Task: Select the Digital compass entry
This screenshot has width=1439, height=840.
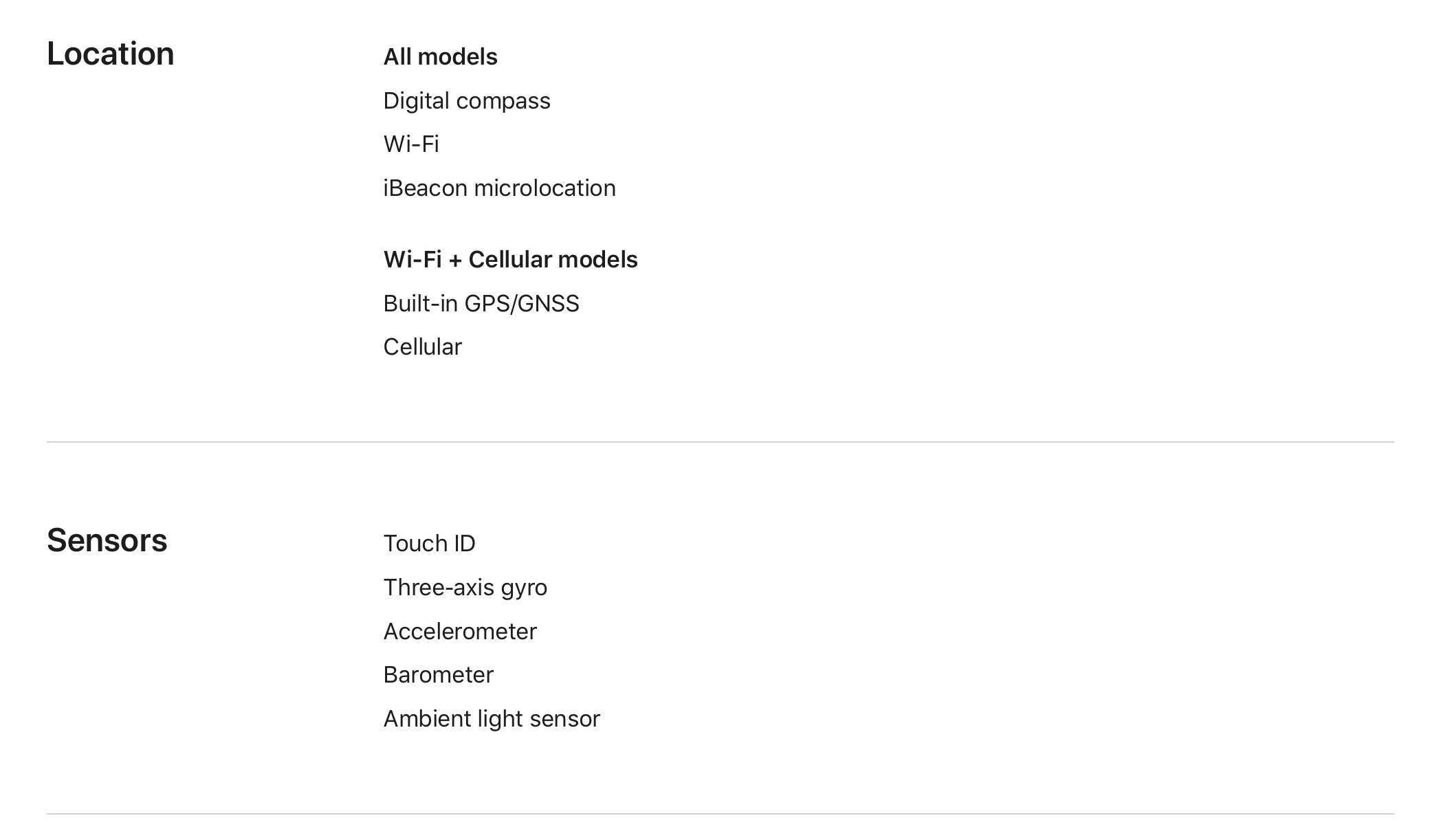Action: 466,101
